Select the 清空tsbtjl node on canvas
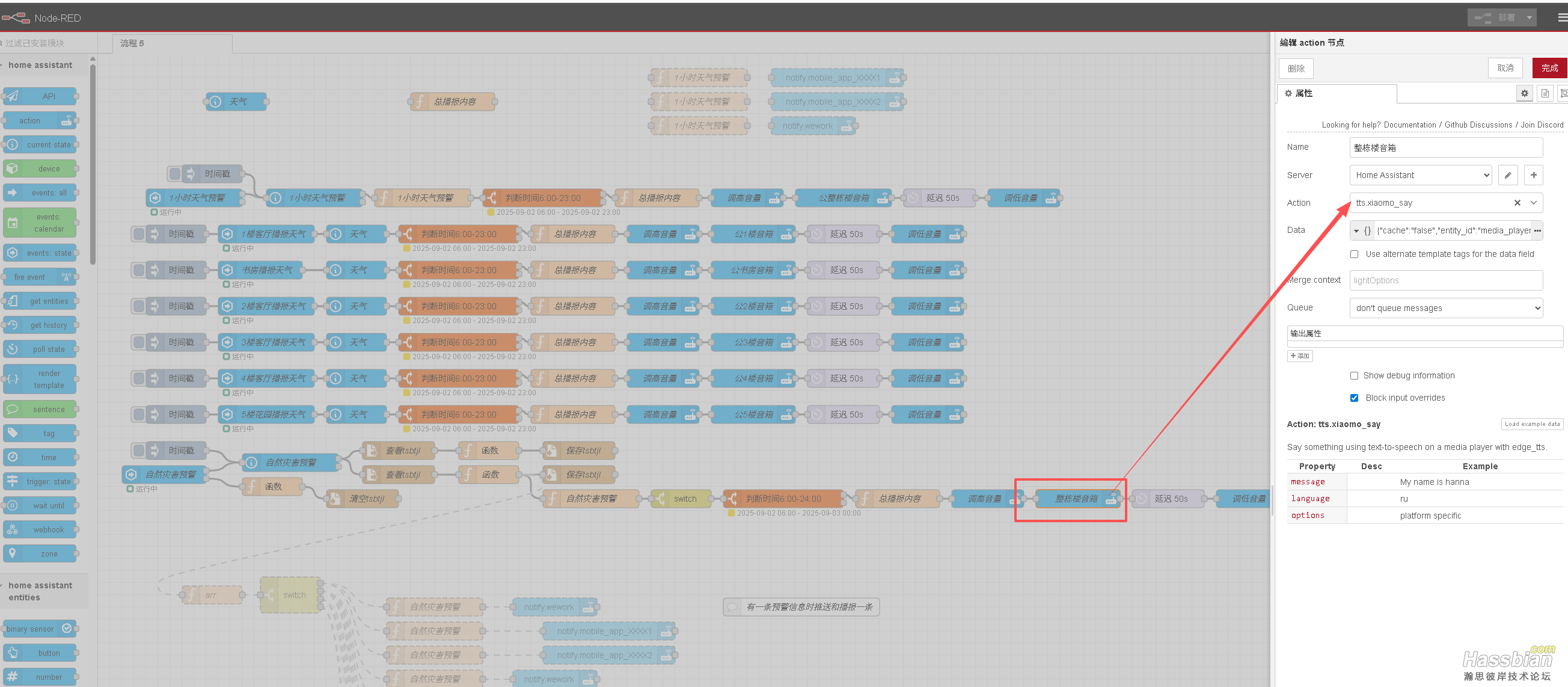The image size is (1568, 687). pyautogui.click(x=363, y=499)
